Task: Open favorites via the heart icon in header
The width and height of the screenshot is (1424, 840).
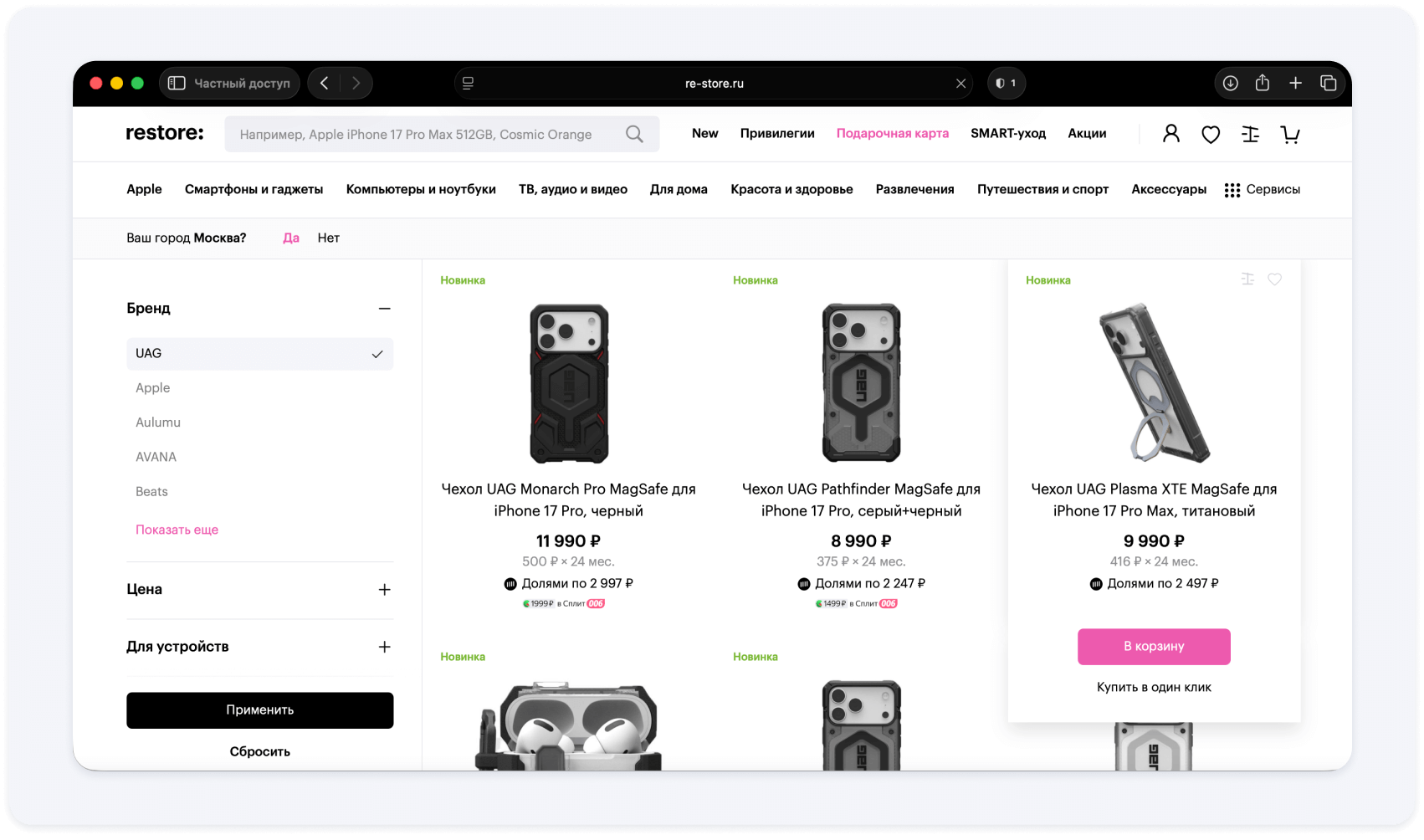Action: click(1210, 134)
